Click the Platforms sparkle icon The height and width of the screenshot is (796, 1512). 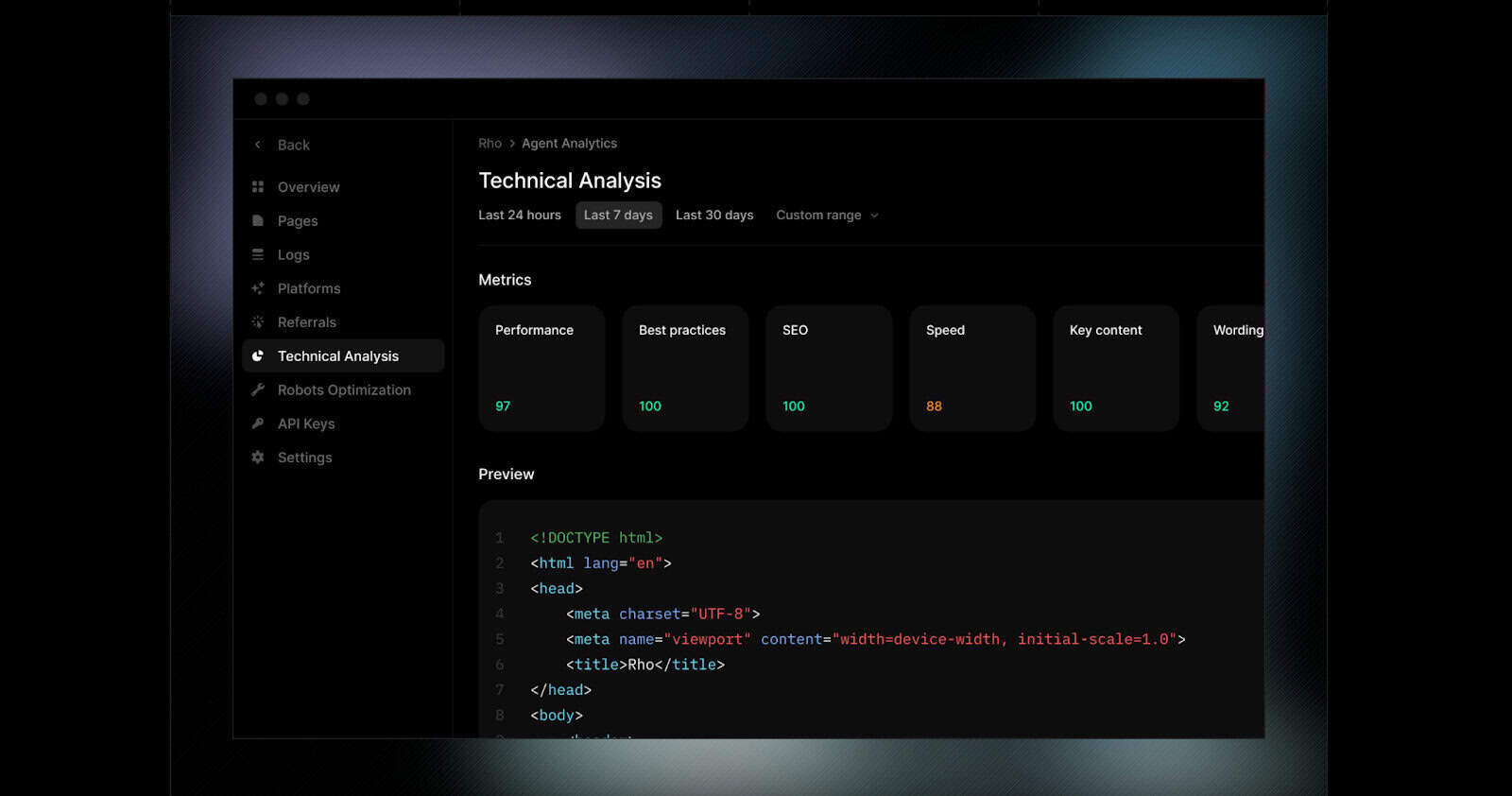(258, 288)
